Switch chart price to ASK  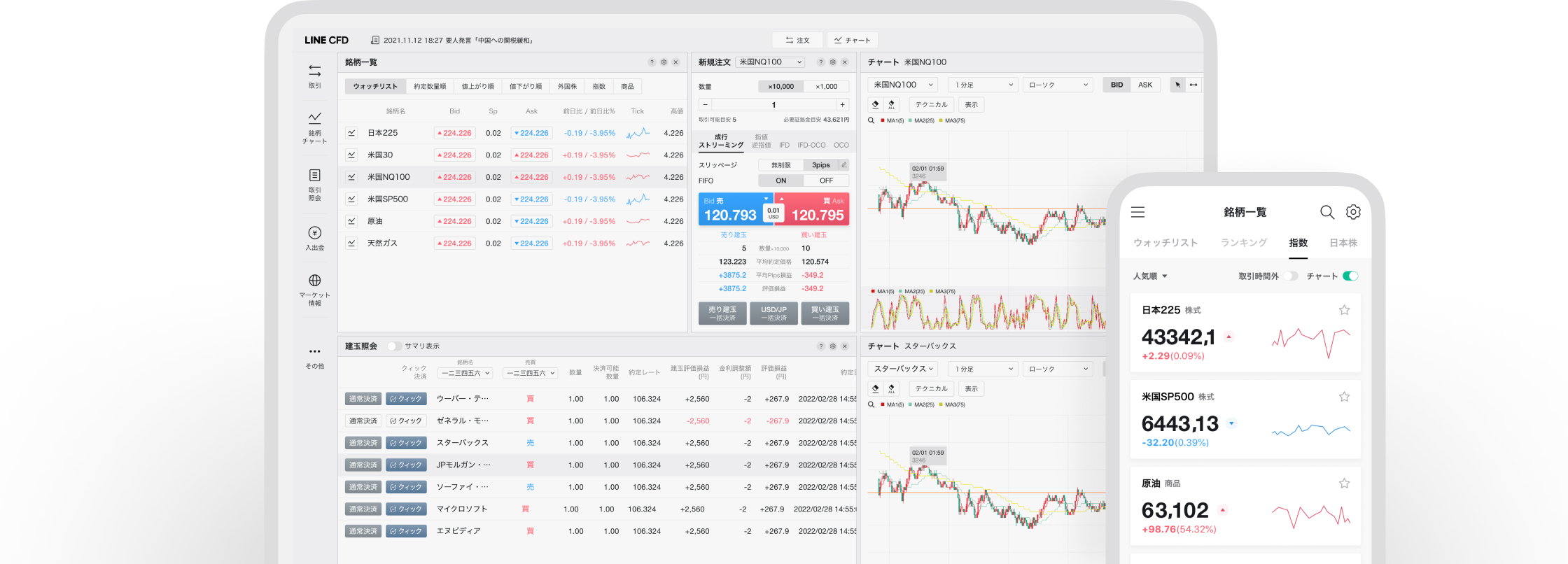point(1145,85)
